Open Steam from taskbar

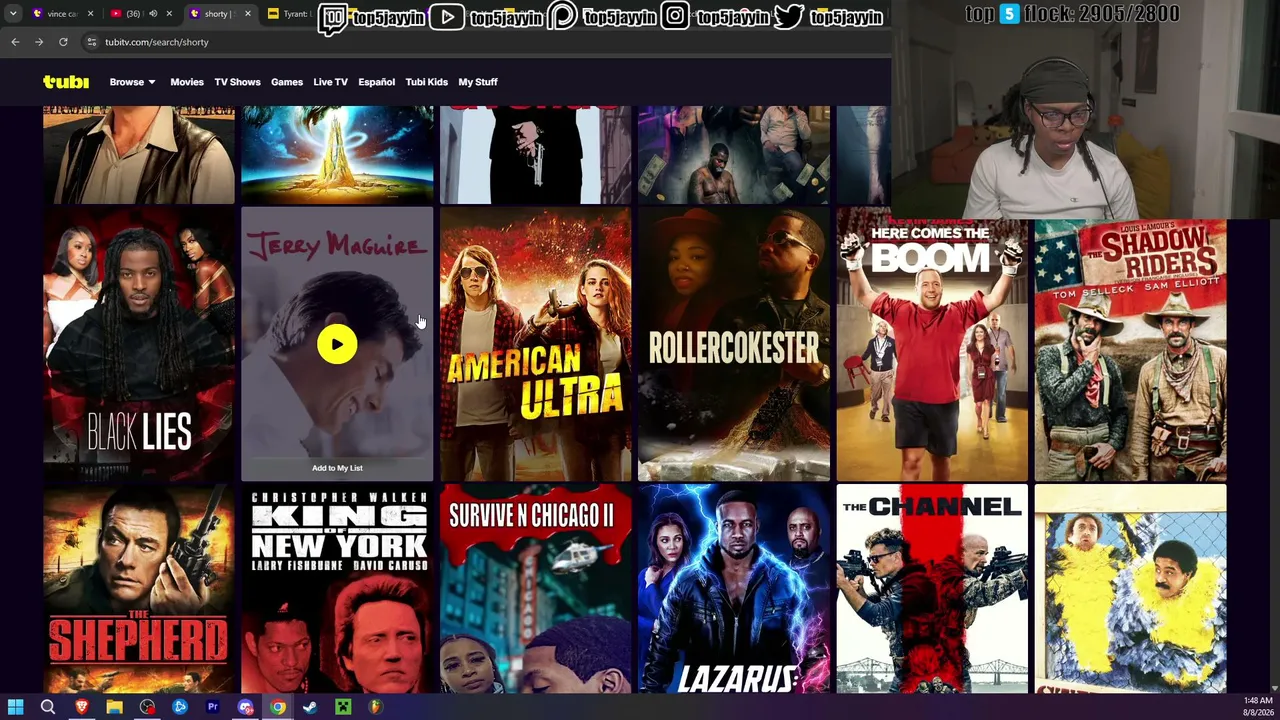310,707
